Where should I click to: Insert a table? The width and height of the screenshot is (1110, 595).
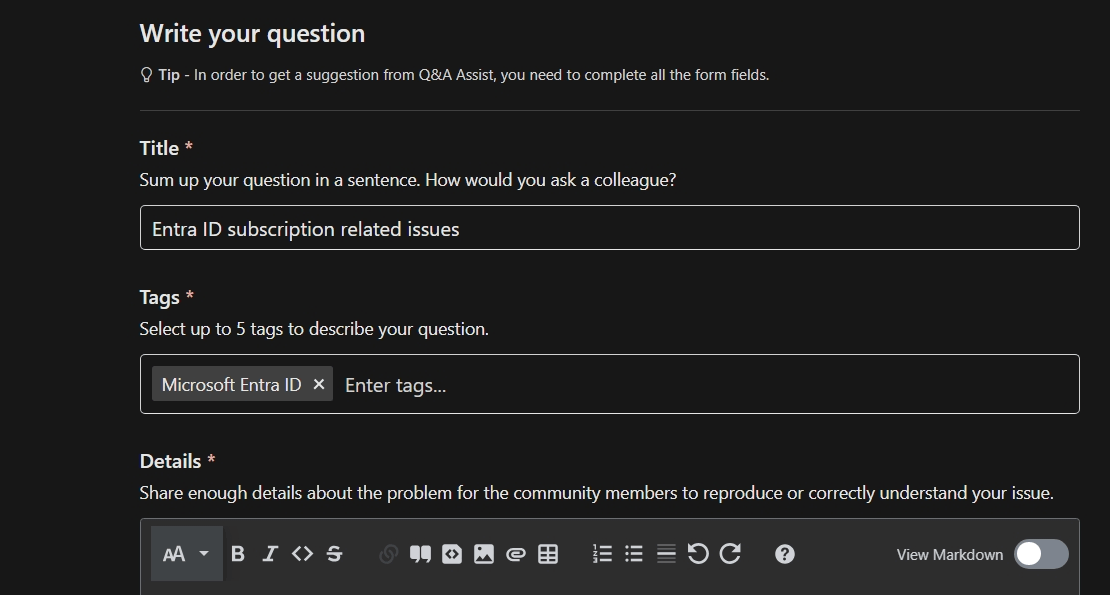548,554
